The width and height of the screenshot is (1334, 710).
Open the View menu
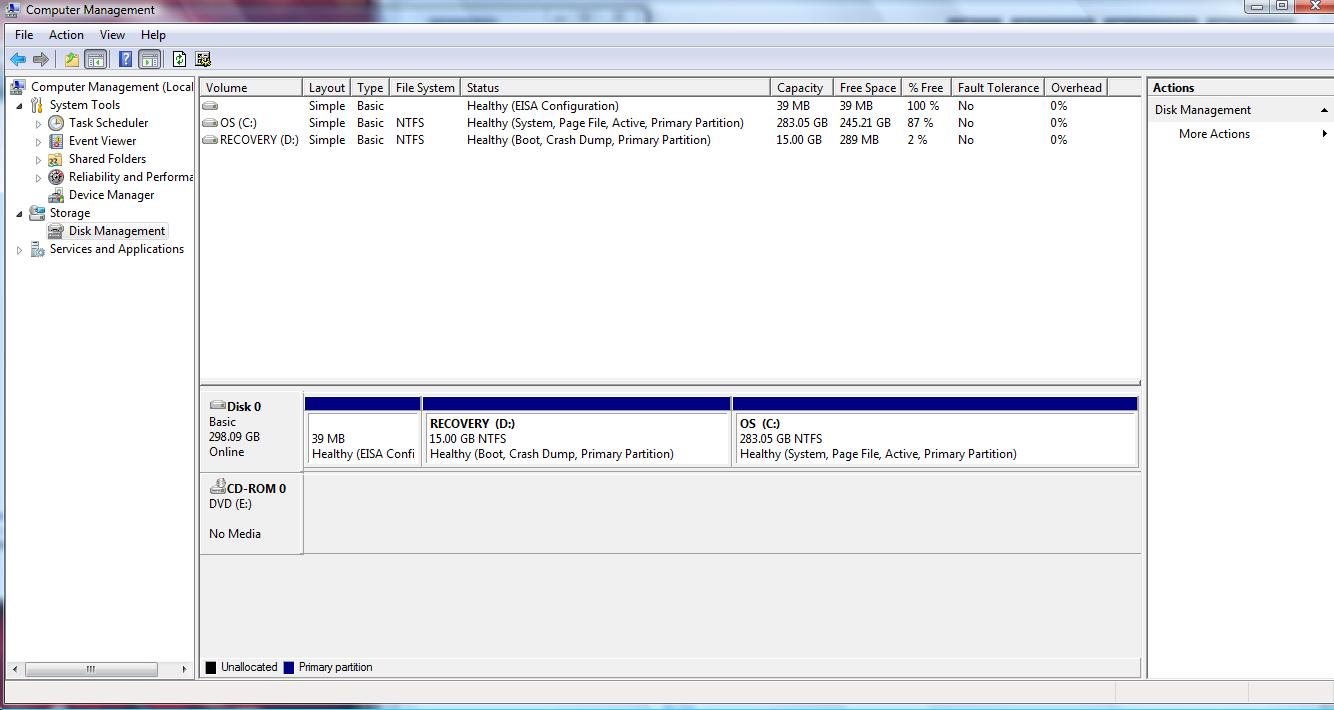click(x=112, y=34)
